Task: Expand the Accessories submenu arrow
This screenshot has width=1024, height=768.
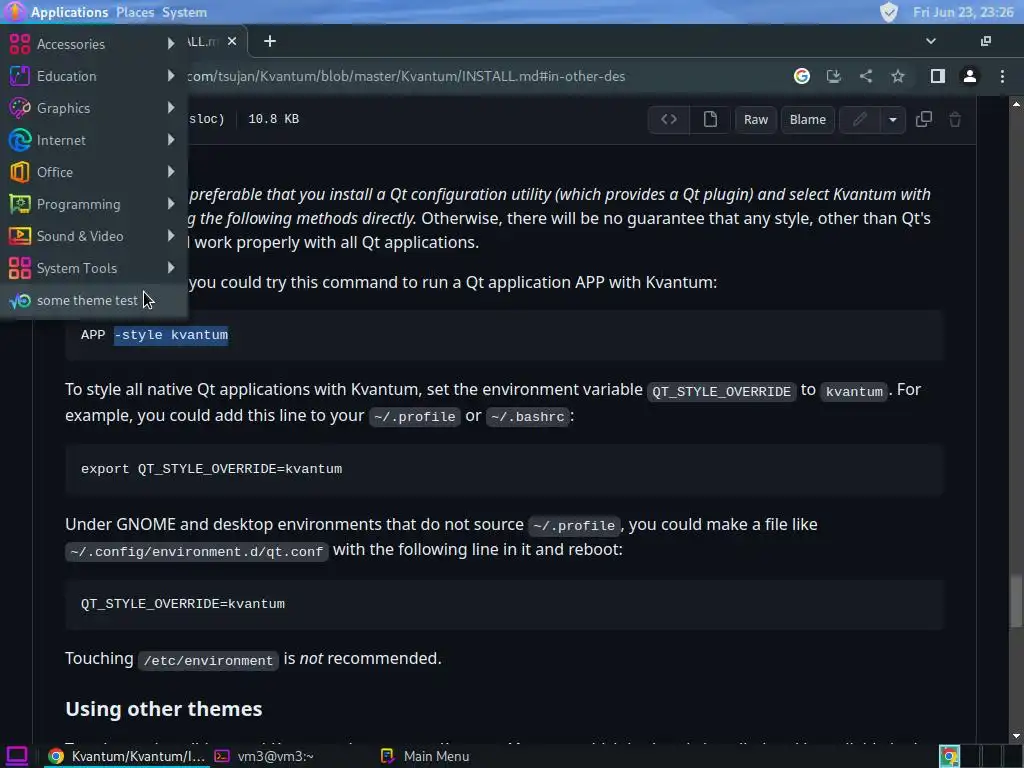Action: coord(171,44)
